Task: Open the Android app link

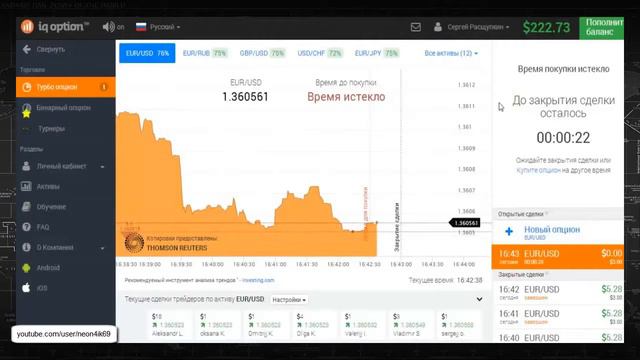Action: click(x=48, y=268)
